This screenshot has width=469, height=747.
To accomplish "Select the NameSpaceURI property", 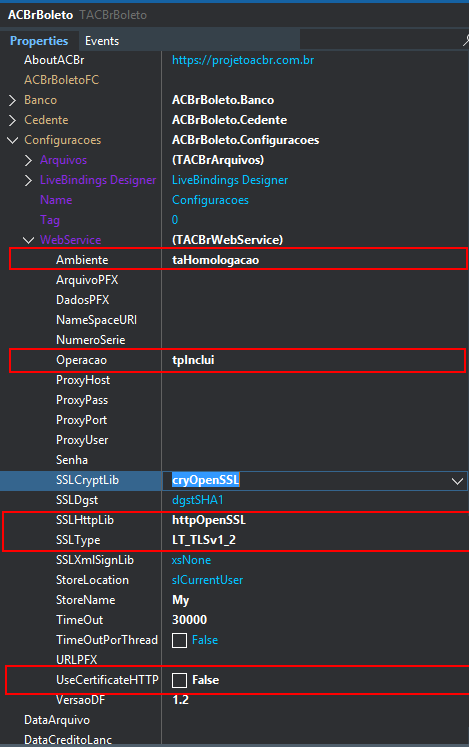I will (96, 320).
